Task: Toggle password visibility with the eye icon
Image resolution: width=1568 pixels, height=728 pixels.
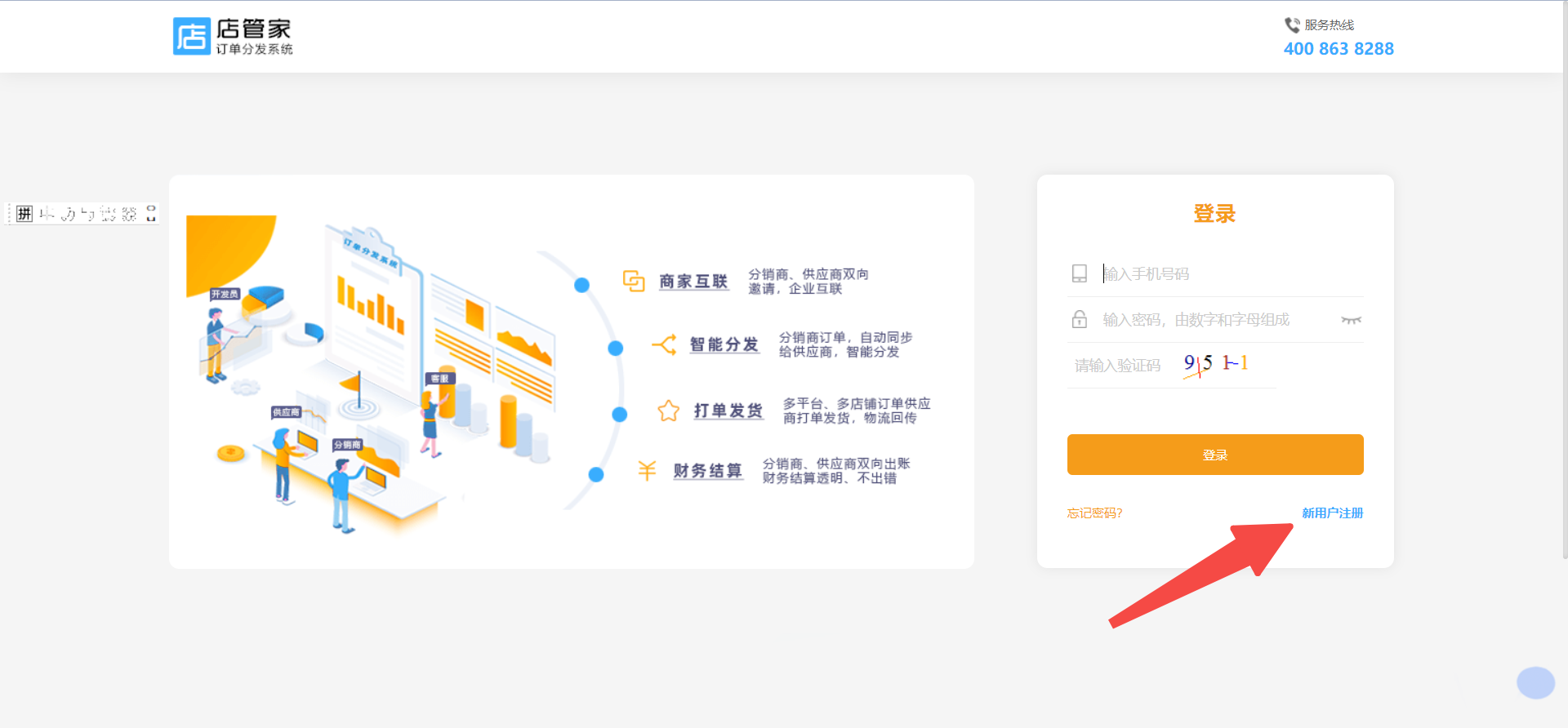Action: 1351,320
